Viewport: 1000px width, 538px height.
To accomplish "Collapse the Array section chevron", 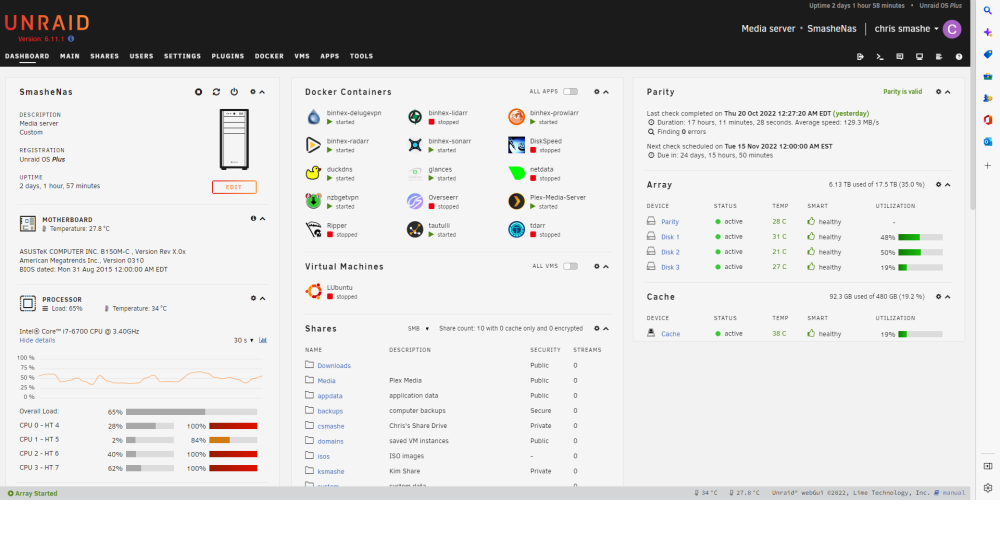I will pyautogui.click(x=948, y=185).
